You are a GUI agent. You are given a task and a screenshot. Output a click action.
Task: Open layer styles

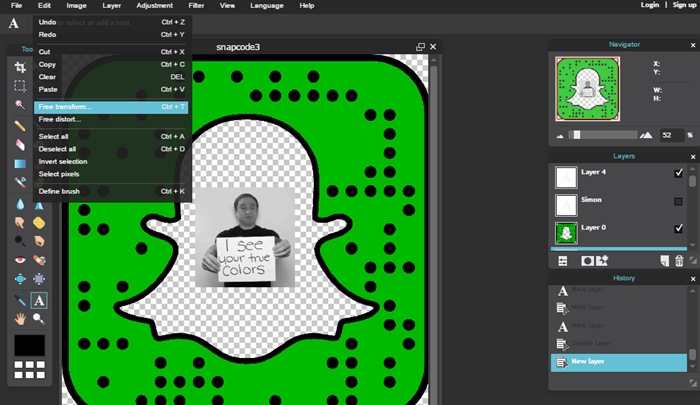602,261
